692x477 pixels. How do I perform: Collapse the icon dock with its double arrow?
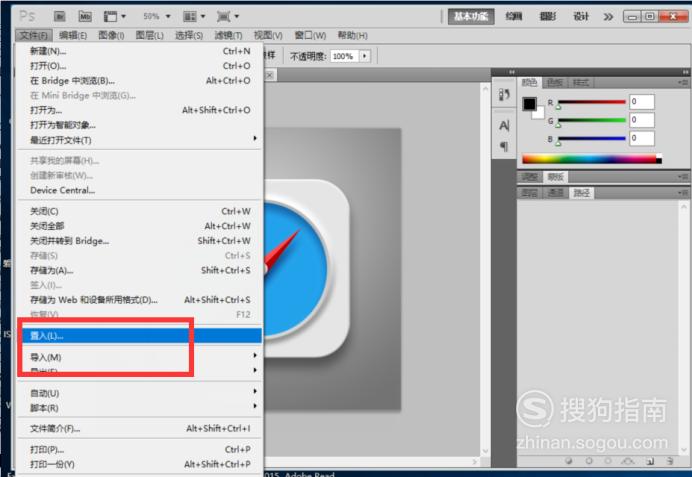click(x=511, y=72)
